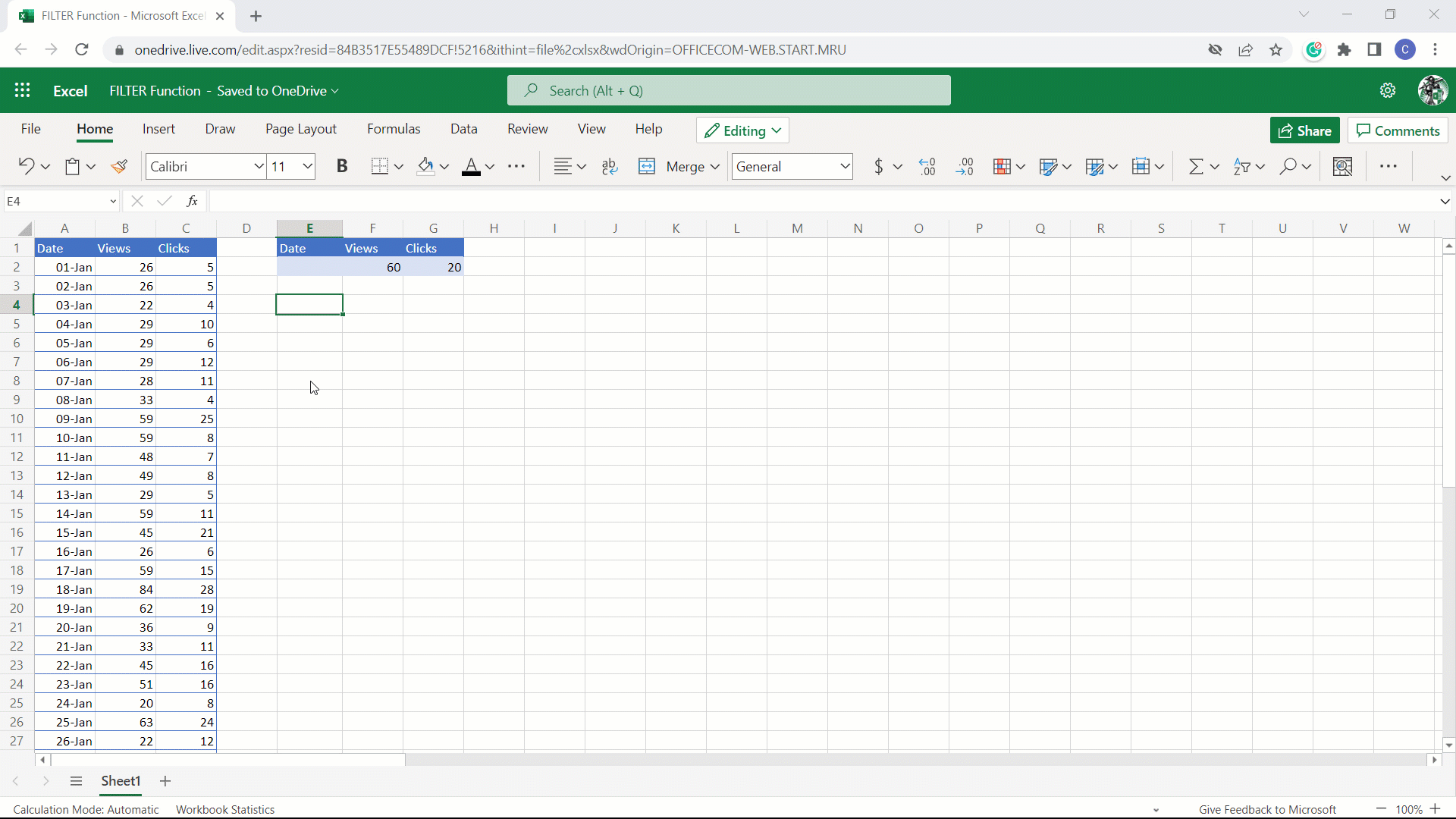Click the green Share button

tap(1304, 130)
